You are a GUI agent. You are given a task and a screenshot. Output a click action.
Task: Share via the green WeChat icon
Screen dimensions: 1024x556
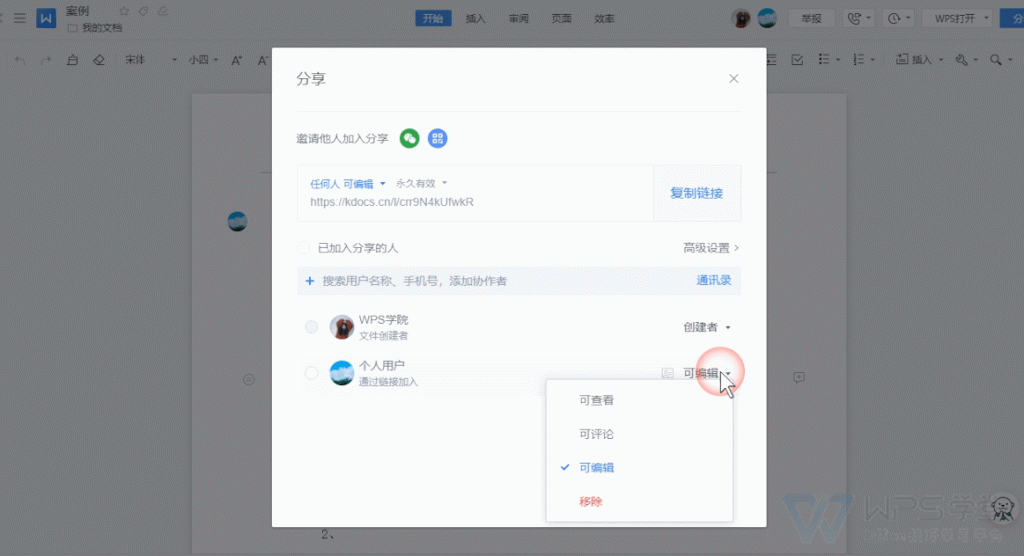[409, 138]
